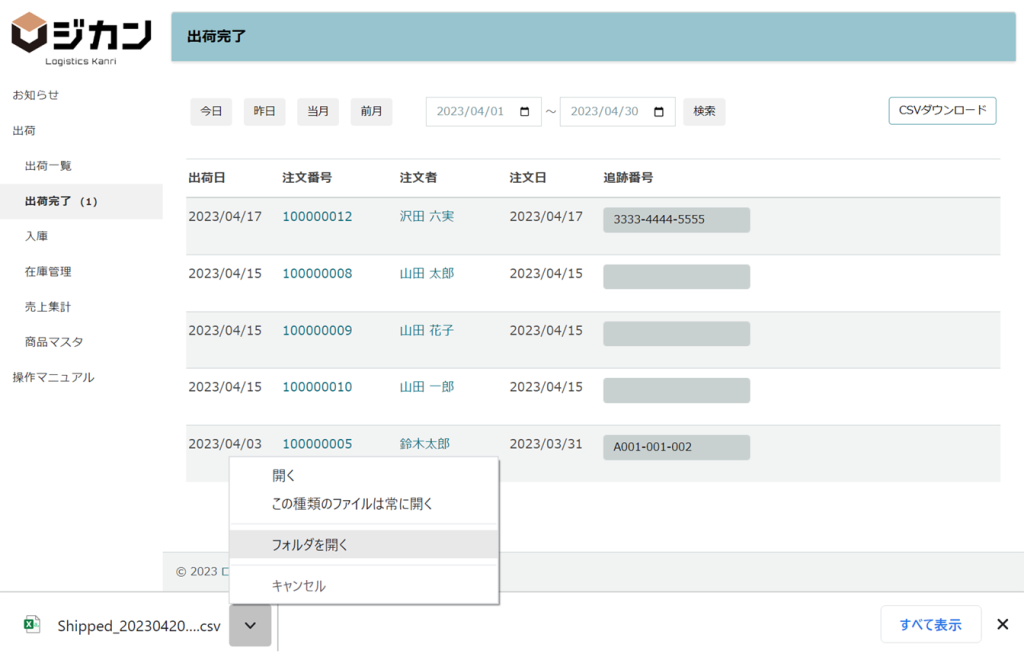The image size is (1024, 657).
Task: Click the Excel file icon in download bar
Action: (x=32, y=625)
